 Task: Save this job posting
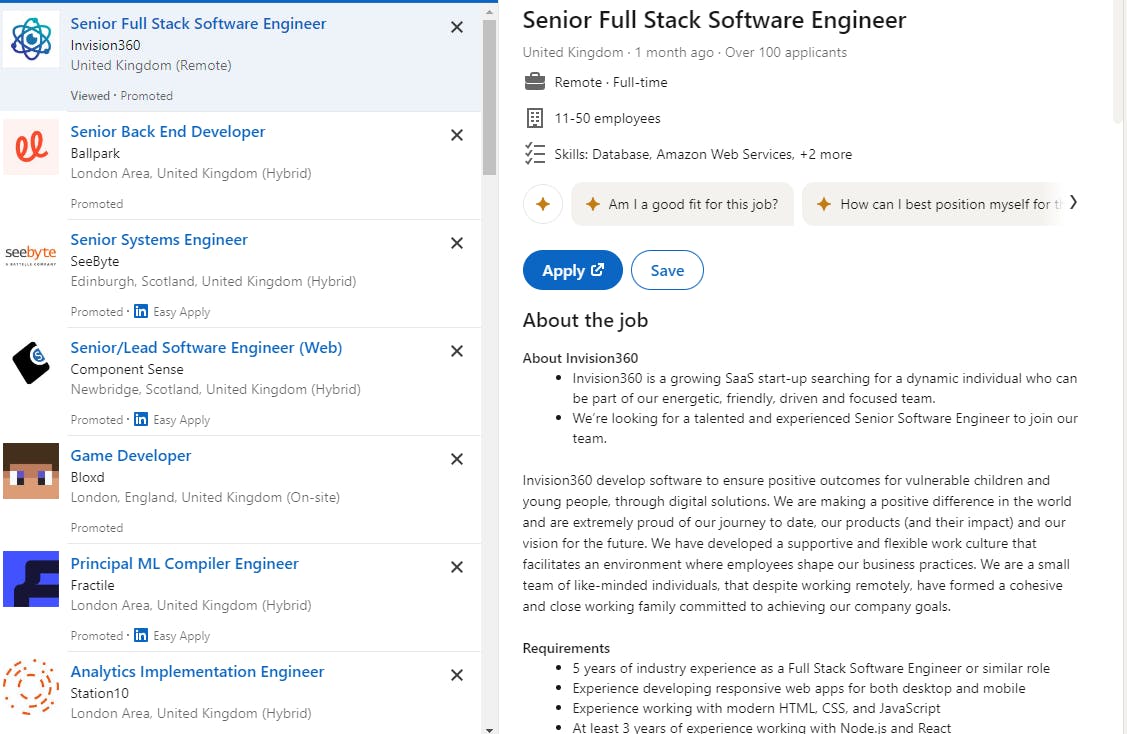[x=667, y=270]
